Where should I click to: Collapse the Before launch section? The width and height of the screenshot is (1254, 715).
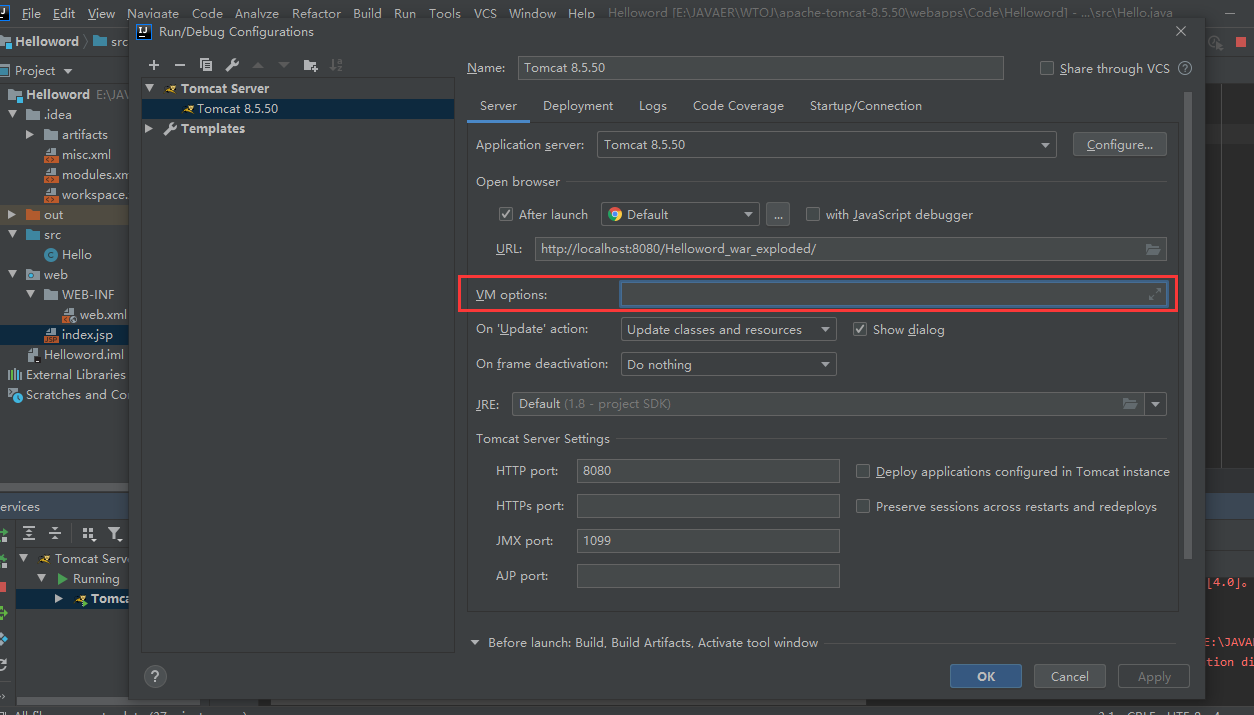(x=475, y=643)
